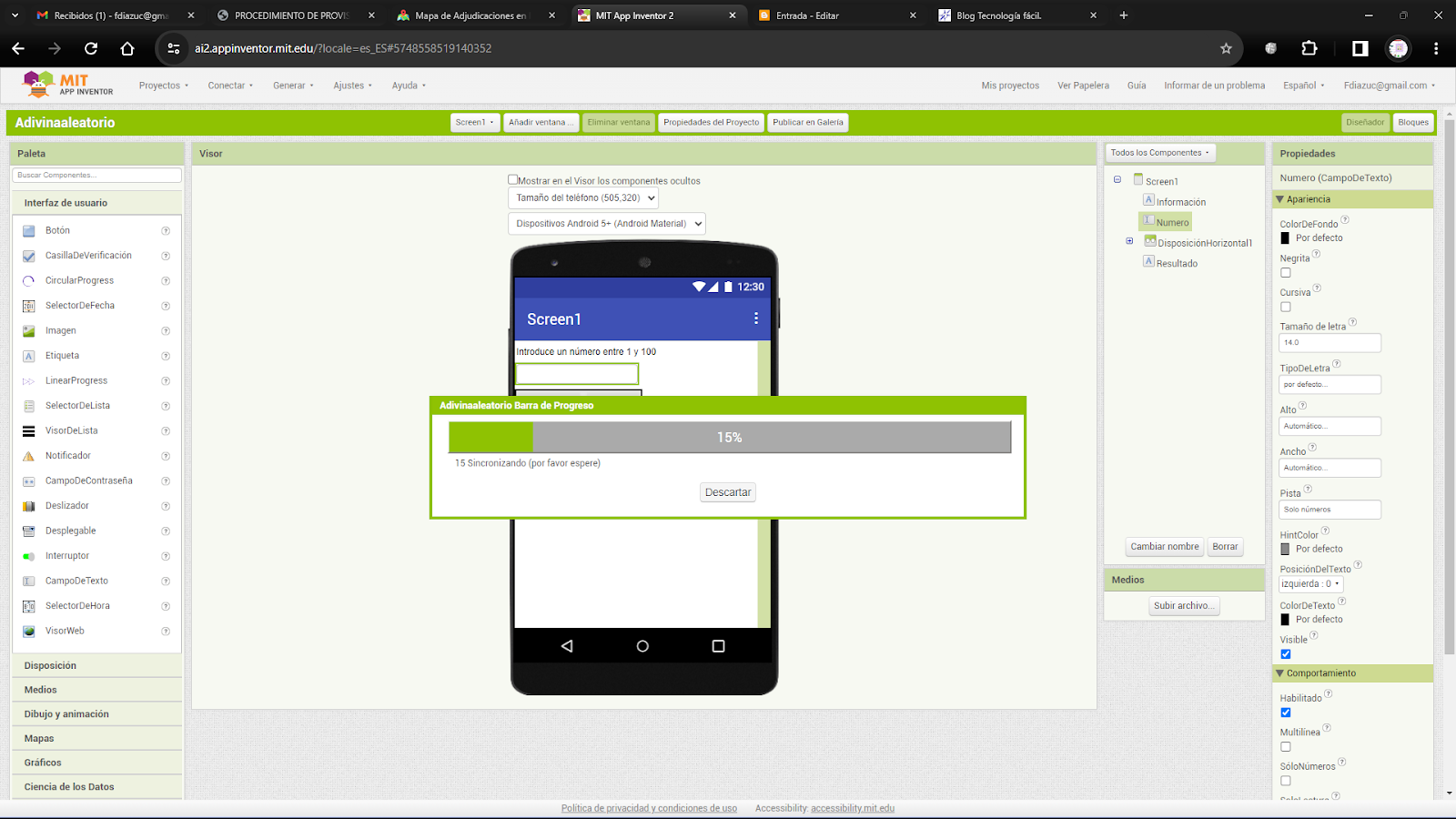
Task: Pick the VisorWeb component icon
Action: pyautogui.click(x=29, y=632)
